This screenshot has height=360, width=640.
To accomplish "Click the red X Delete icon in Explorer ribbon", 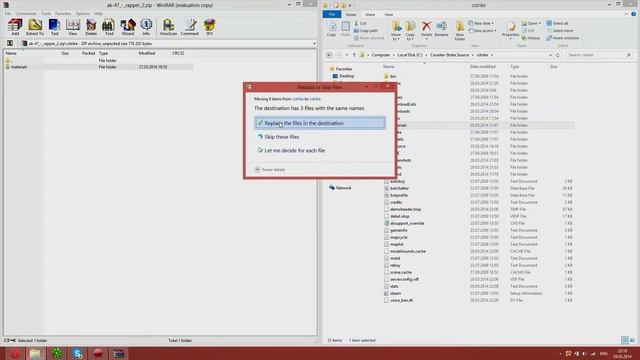I will (426, 29).
